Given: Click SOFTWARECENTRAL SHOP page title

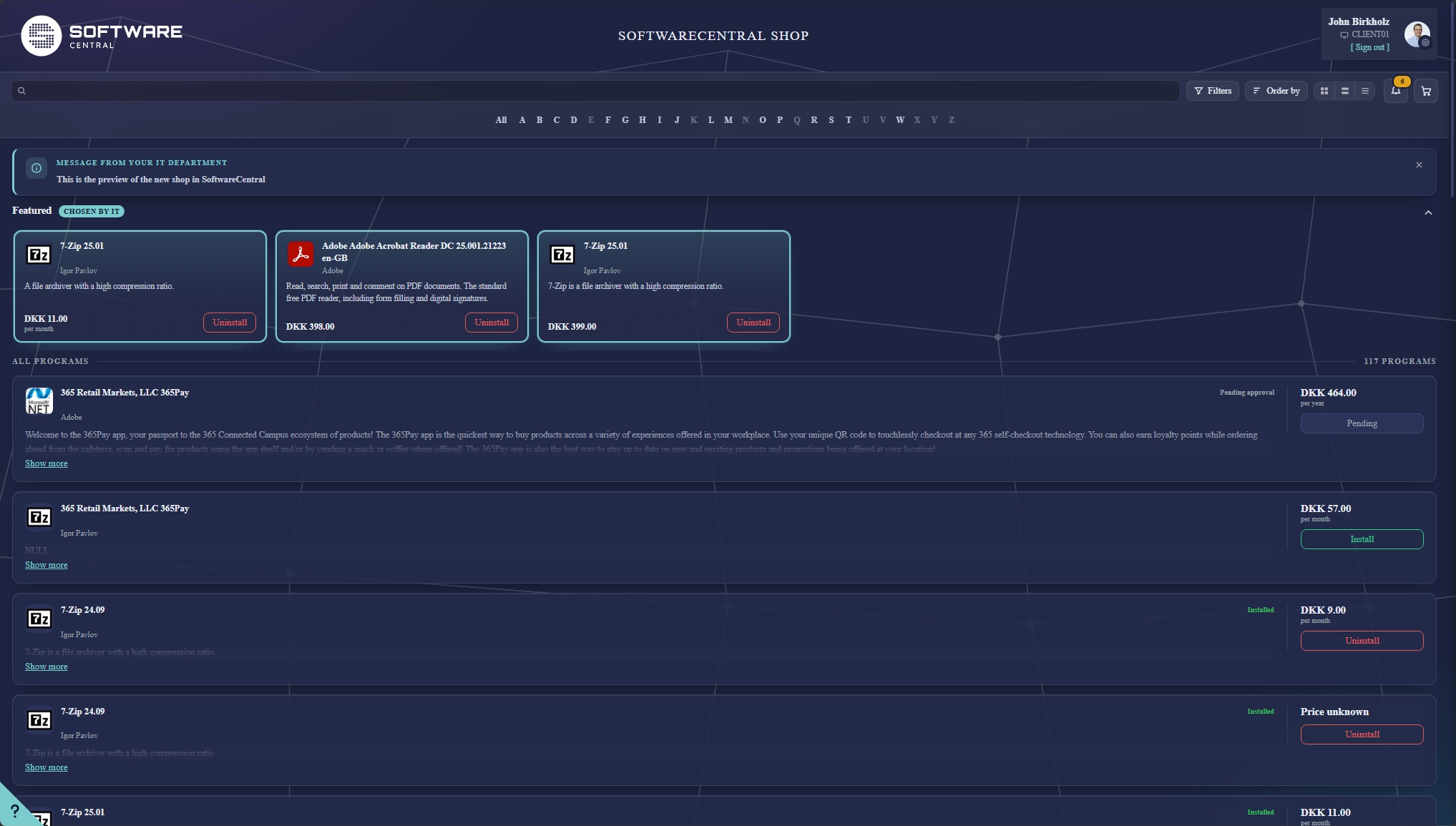Looking at the screenshot, I should (x=713, y=36).
